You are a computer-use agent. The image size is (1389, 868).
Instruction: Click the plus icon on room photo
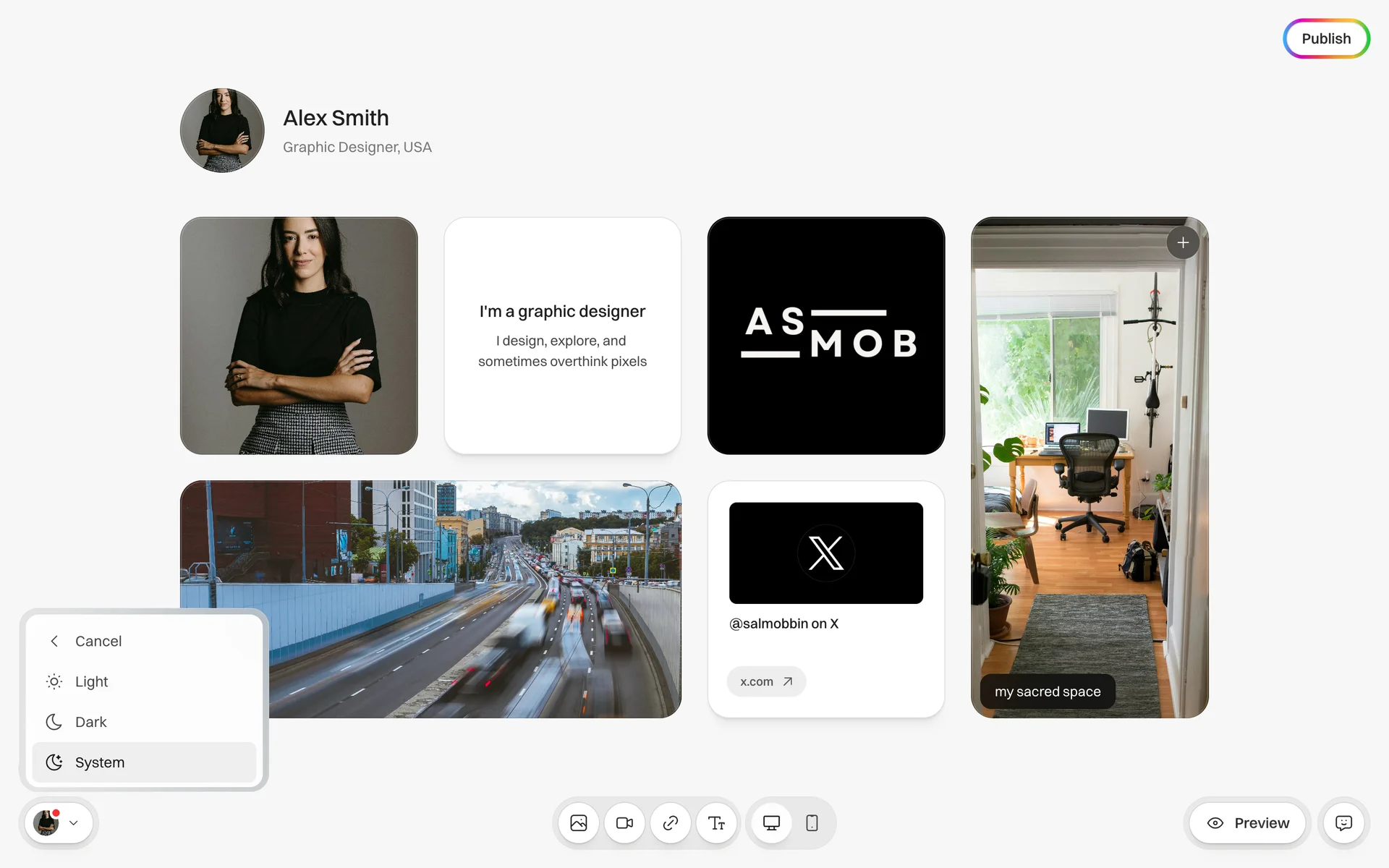[x=1183, y=243]
